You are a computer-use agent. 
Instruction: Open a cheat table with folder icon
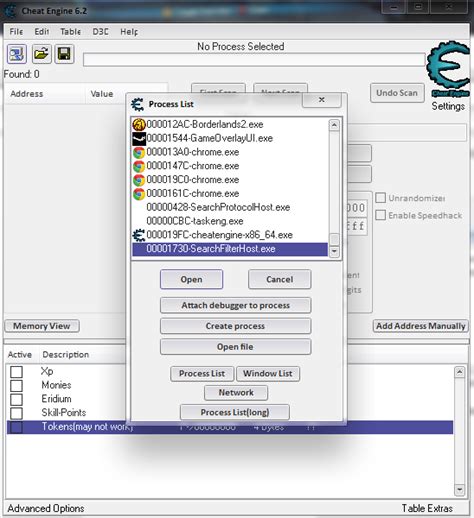42,54
